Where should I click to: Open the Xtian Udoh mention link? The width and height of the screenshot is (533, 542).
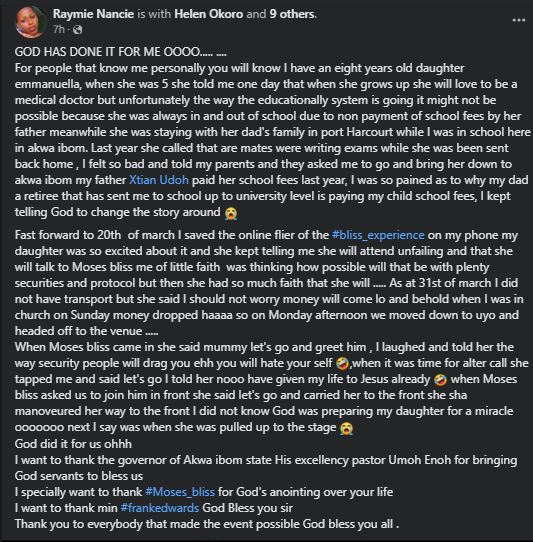(159, 180)
